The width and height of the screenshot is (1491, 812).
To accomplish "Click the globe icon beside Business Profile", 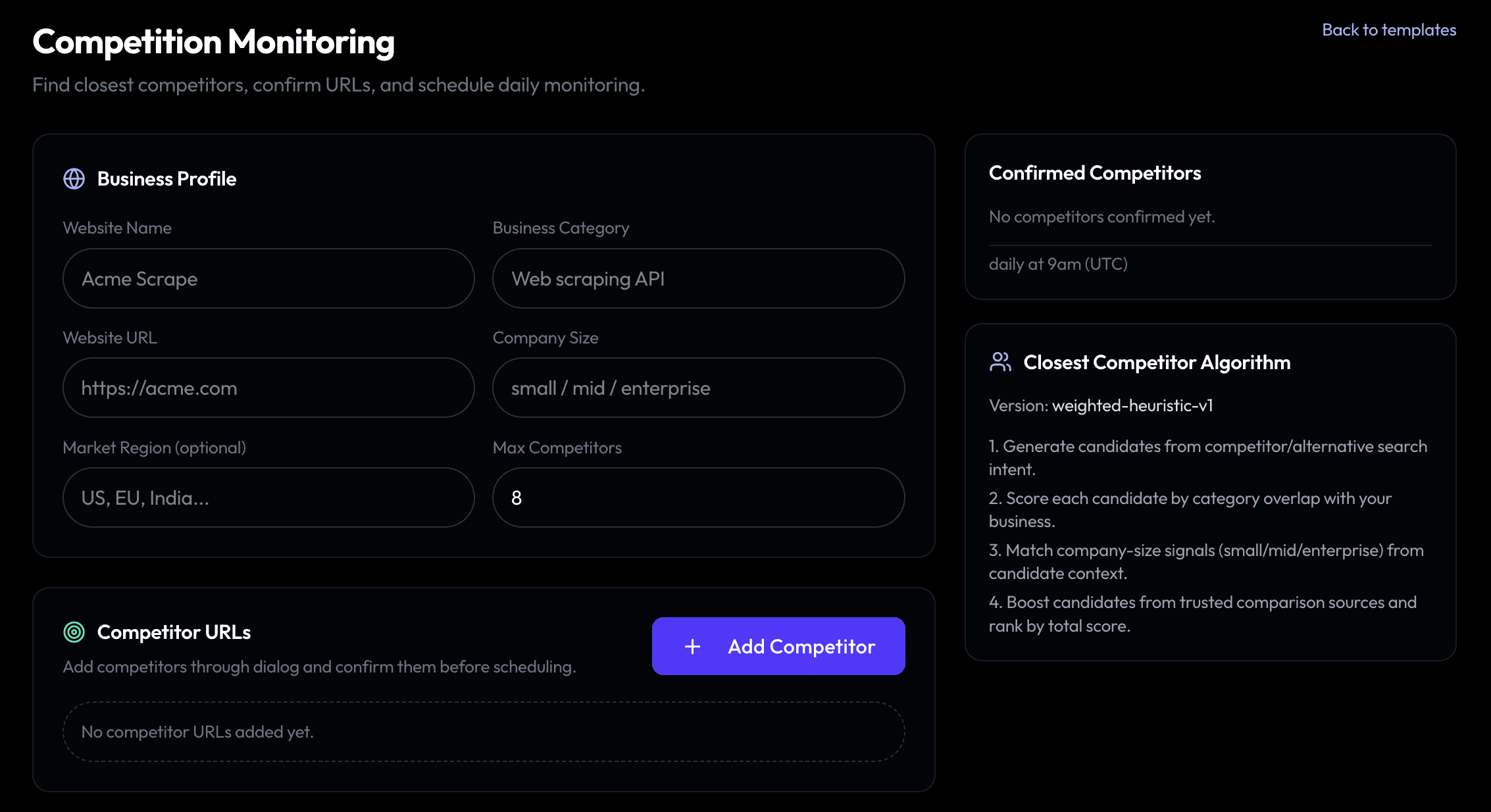I will 74,178.
